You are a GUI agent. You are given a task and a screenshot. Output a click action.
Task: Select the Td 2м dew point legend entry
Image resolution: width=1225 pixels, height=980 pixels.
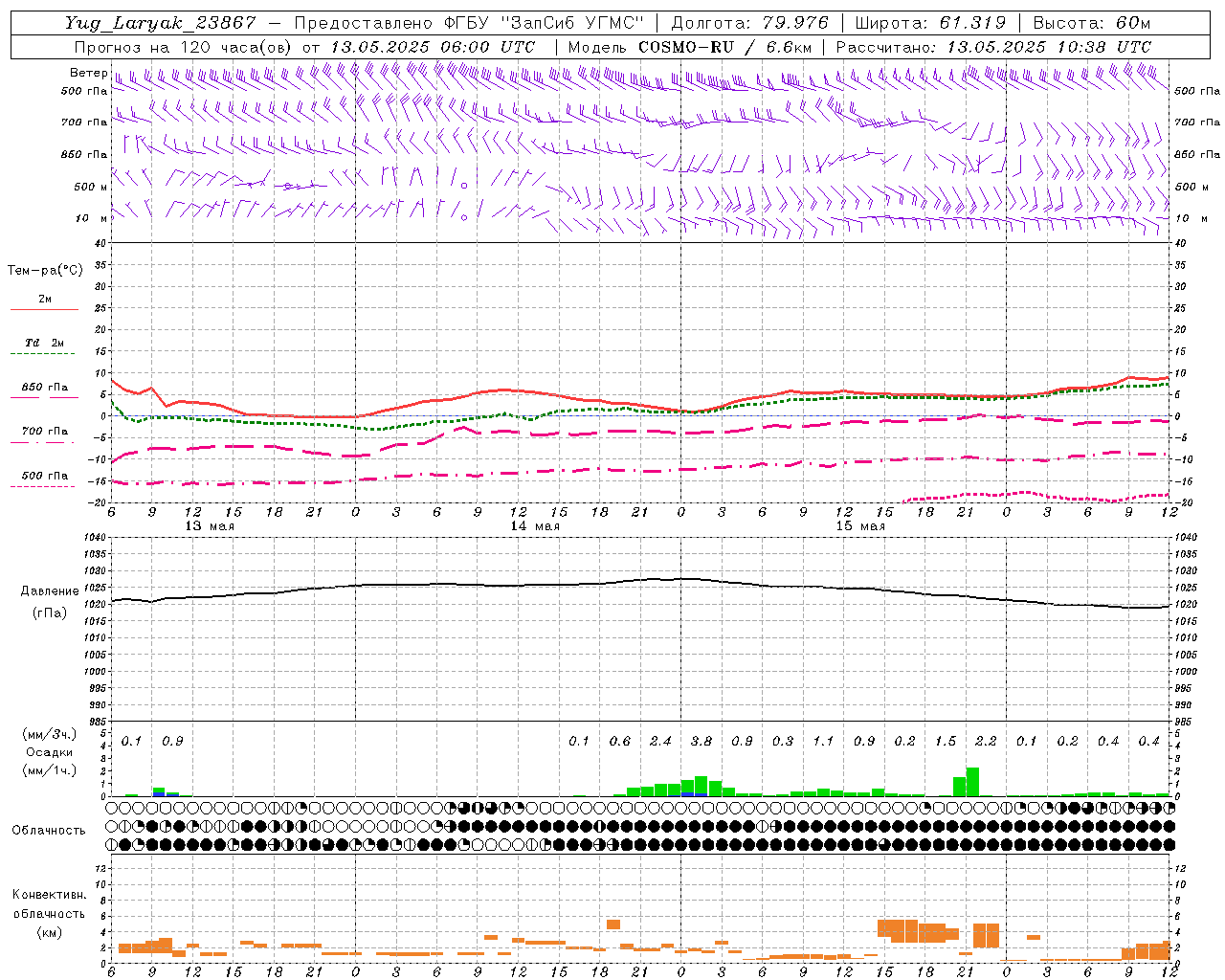click(44, 343)
